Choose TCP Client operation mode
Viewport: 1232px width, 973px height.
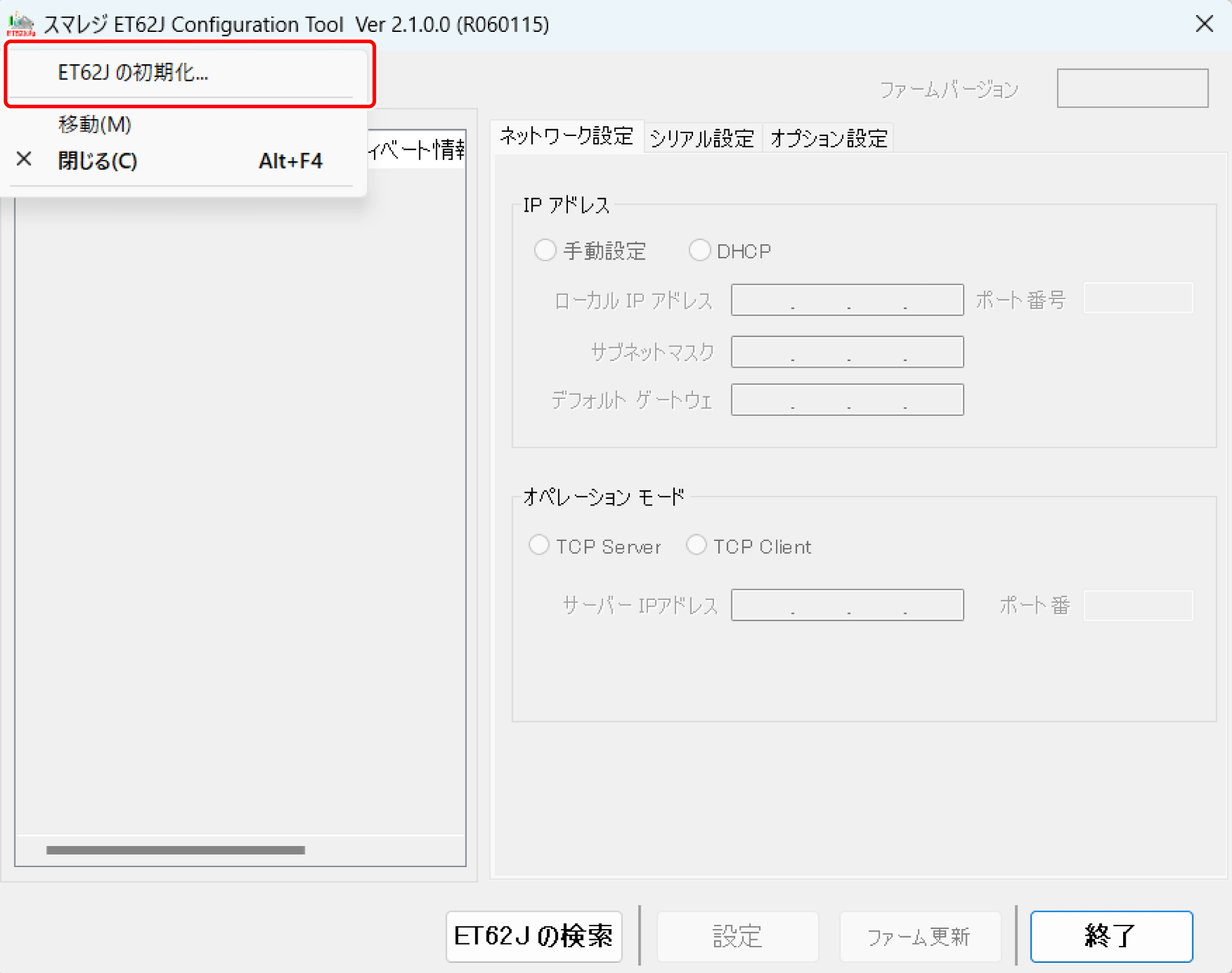pyautogui.click(x=748, y=546)
